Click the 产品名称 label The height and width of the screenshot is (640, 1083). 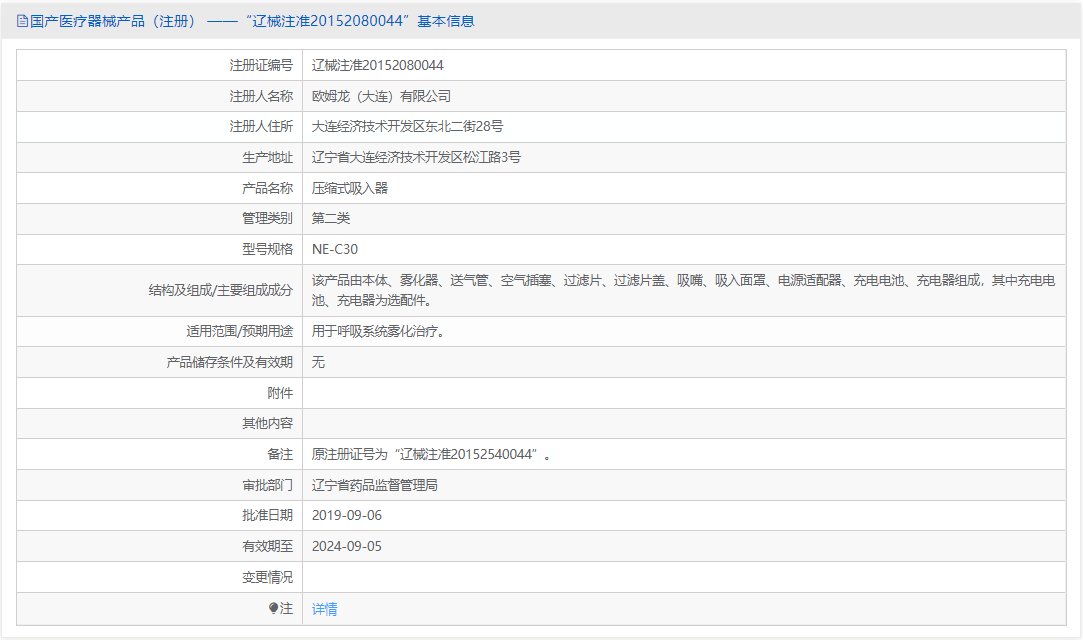click(x=267, y=188)
